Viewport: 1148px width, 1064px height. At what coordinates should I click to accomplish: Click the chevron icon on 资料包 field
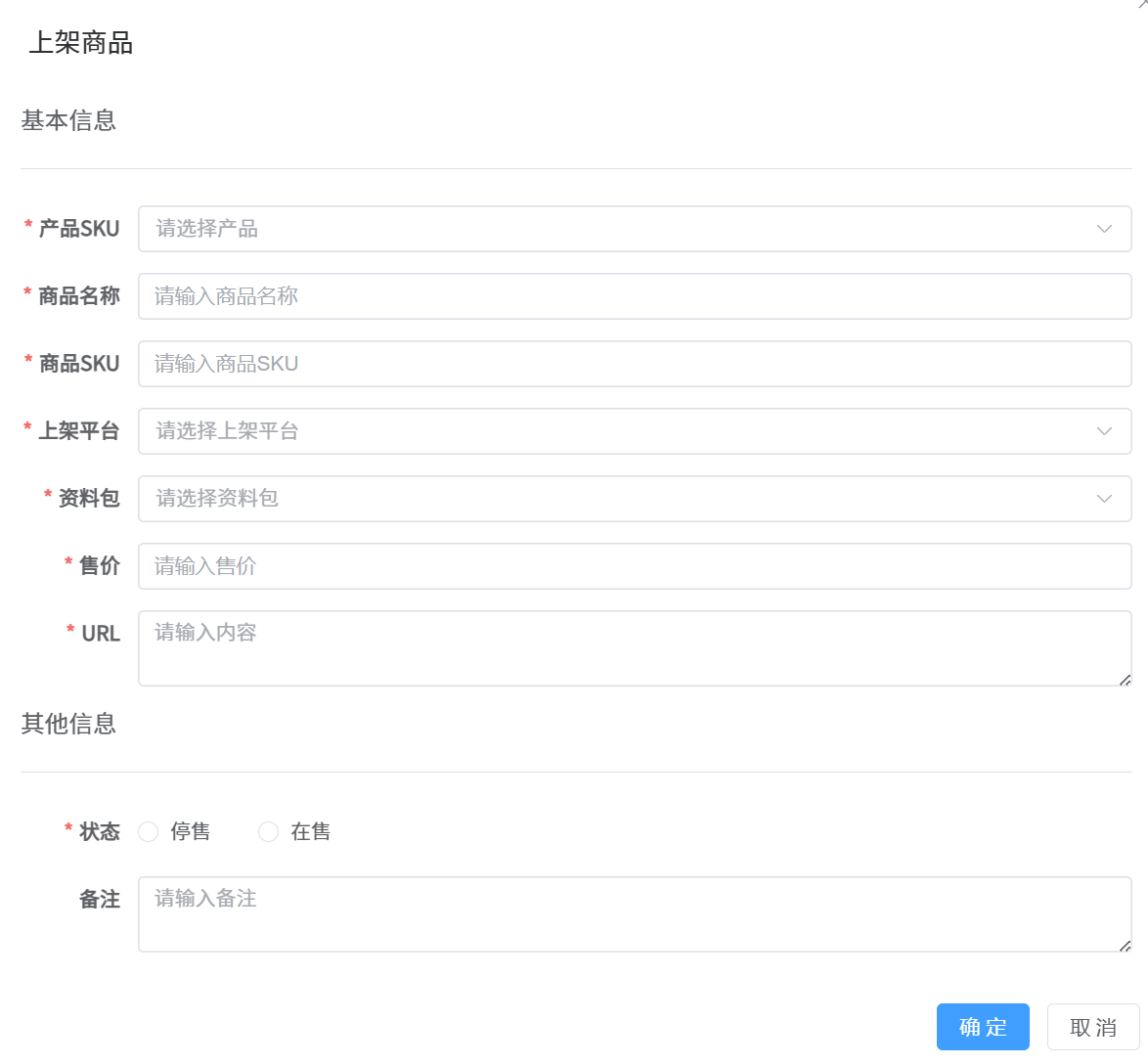click(x=1104, y=499)
